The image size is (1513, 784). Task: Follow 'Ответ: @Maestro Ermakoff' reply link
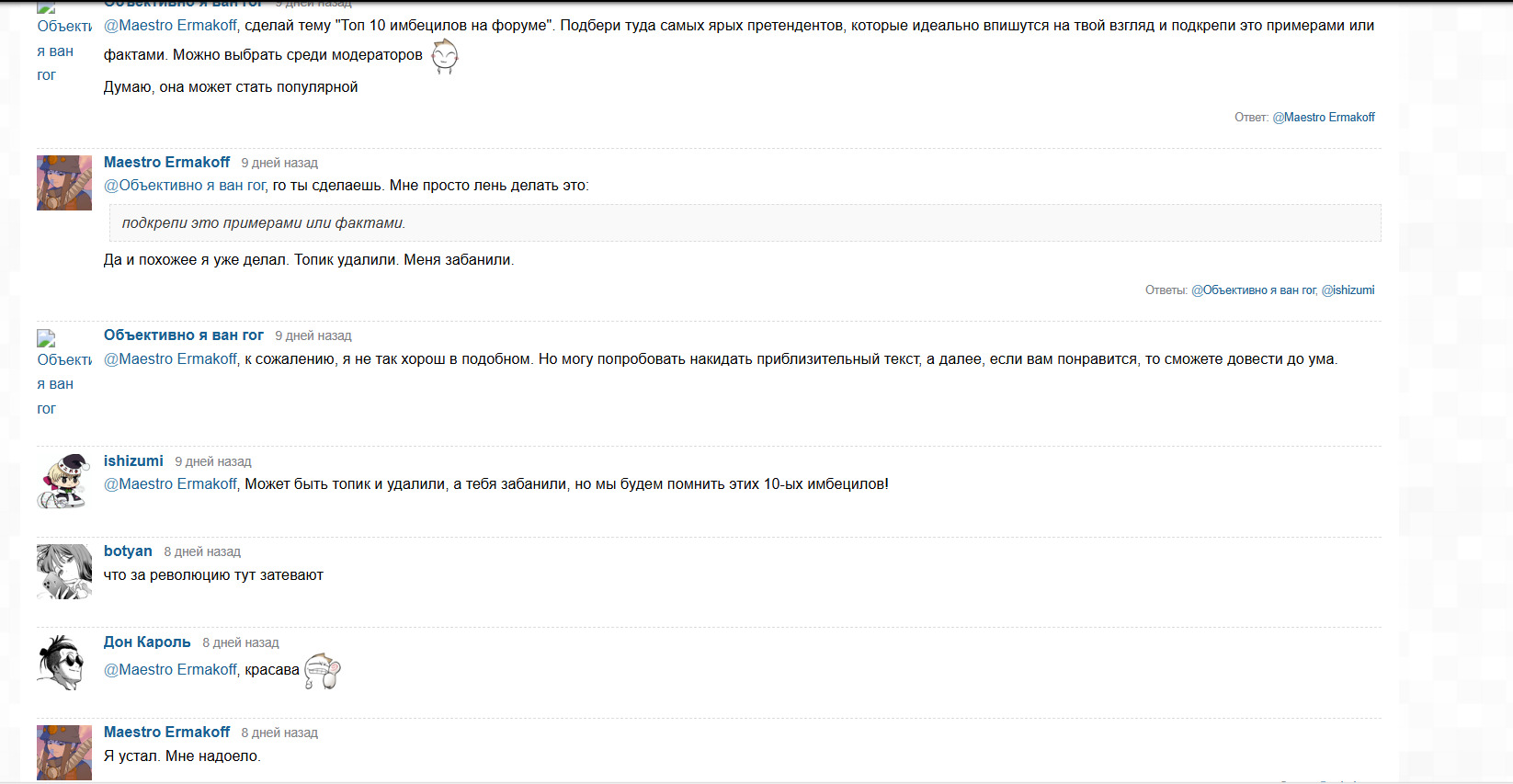pos(1324,117)
